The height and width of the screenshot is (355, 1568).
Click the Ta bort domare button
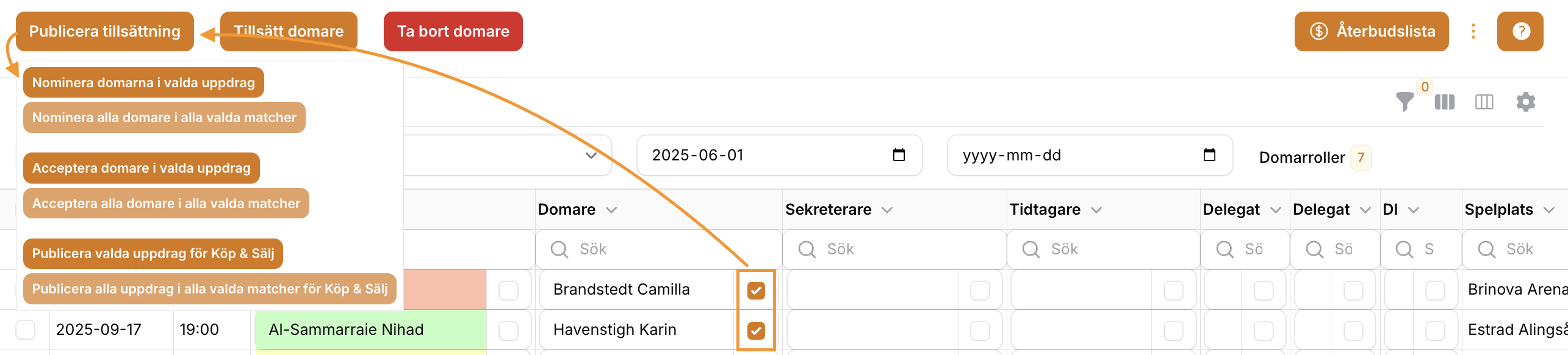[453, 31]
